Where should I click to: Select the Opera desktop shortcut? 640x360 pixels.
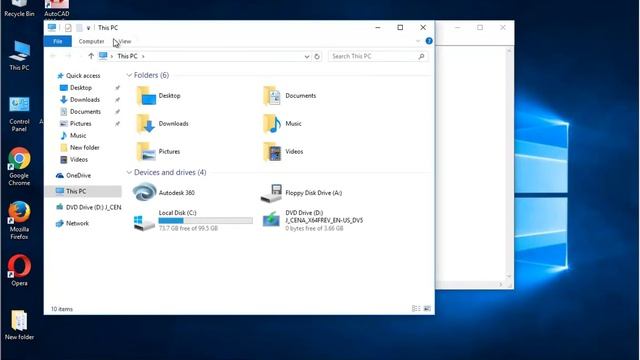pyautogui.click(x=19, y=270)
